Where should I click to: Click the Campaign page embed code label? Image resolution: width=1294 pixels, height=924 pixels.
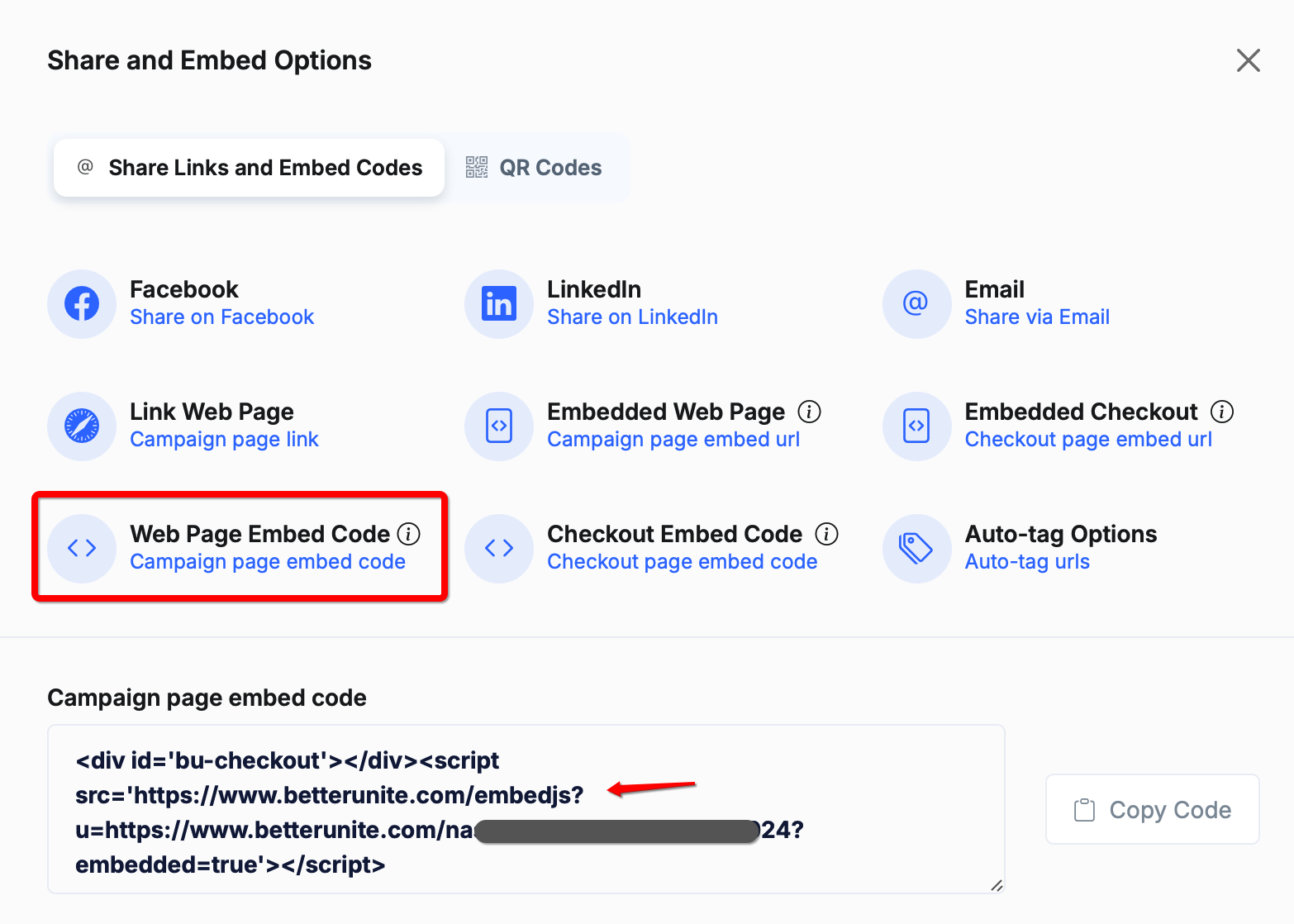click(x=207, y=698)
